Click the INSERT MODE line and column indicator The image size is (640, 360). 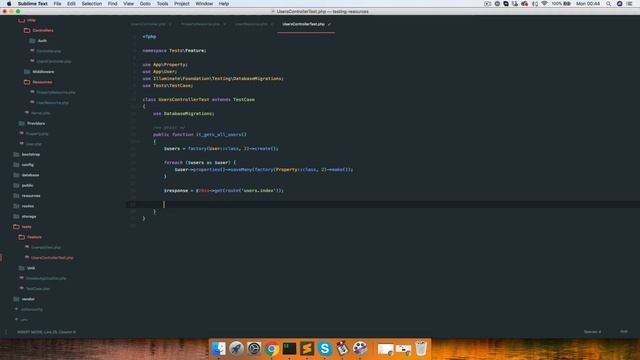click(x=46, y=332)
